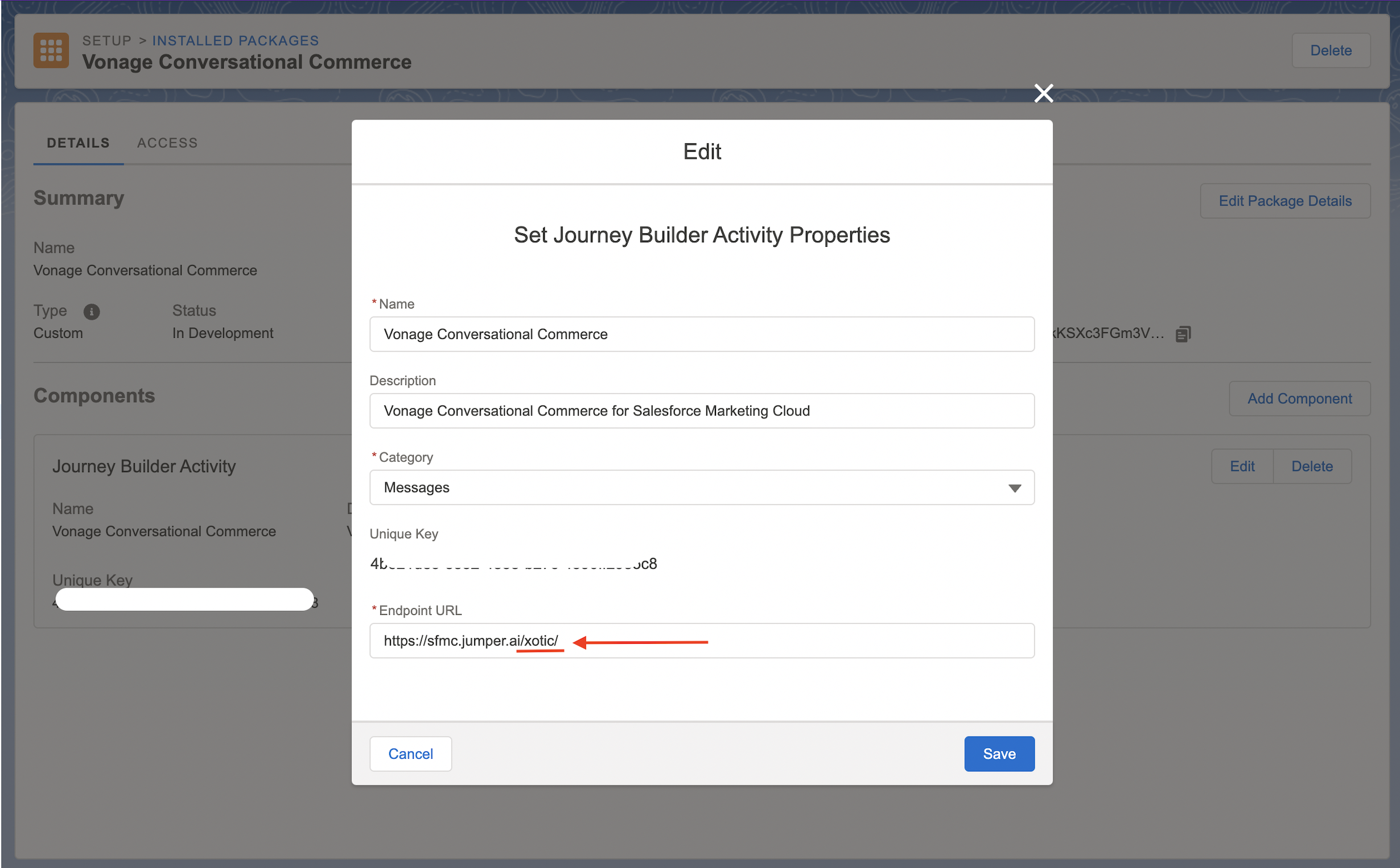Image resolution: width=1400 pixels, height=868 pixels.
Task: Click the Setup breadcrumb text
Action: (107, 41)
